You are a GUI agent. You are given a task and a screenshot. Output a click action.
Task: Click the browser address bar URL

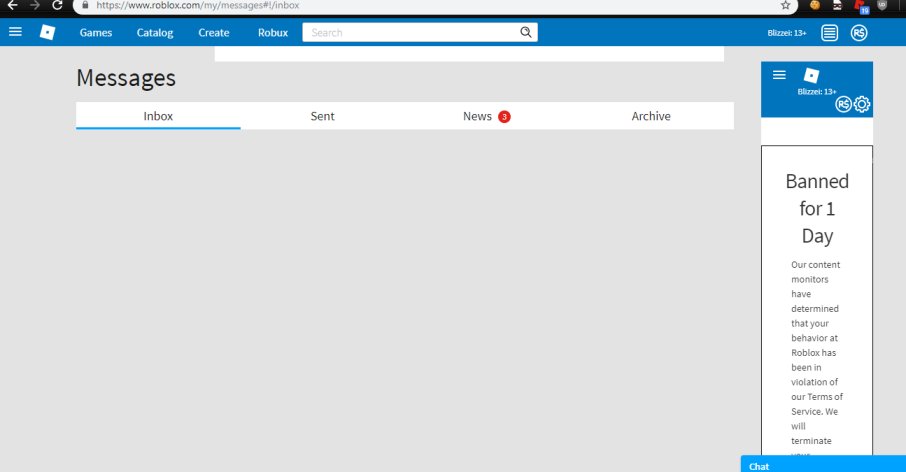coord(198,5)
